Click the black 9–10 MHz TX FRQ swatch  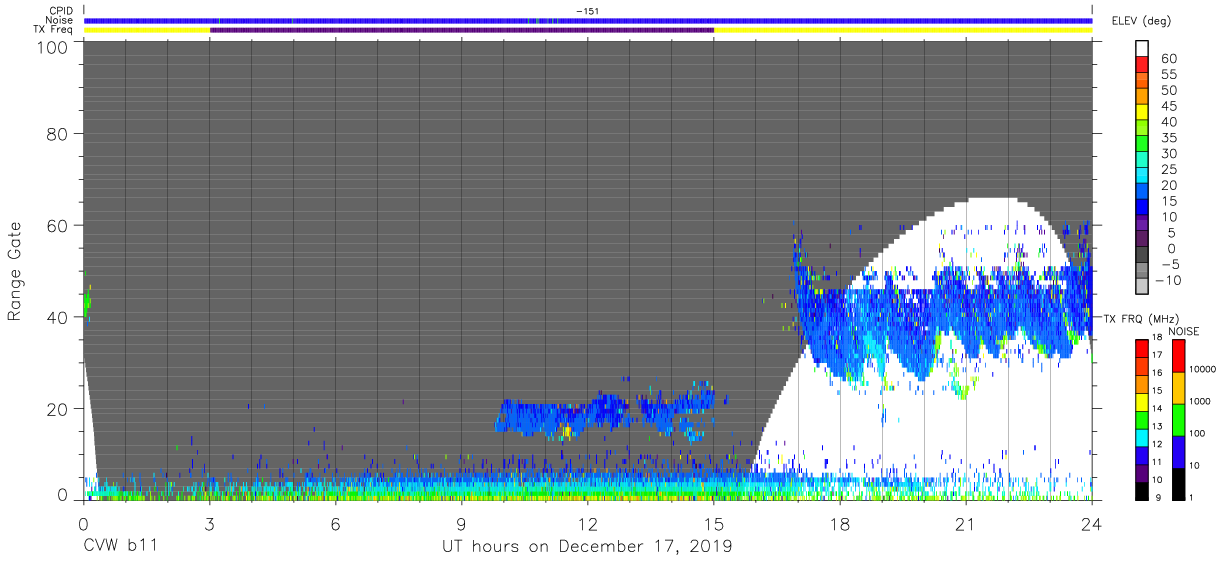tap(1144, 491)
